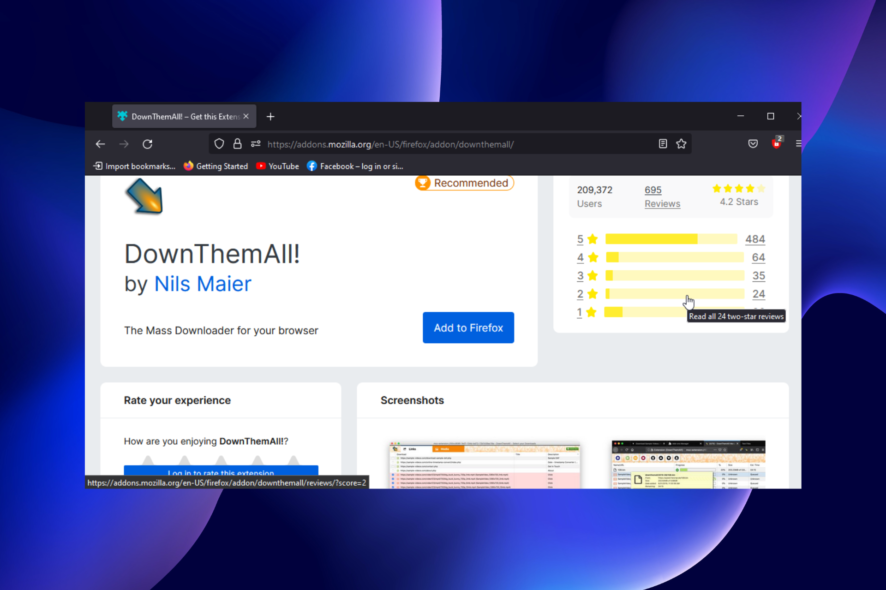Open the Pocket save icon
Screen dimensions: 886x590
753,144
